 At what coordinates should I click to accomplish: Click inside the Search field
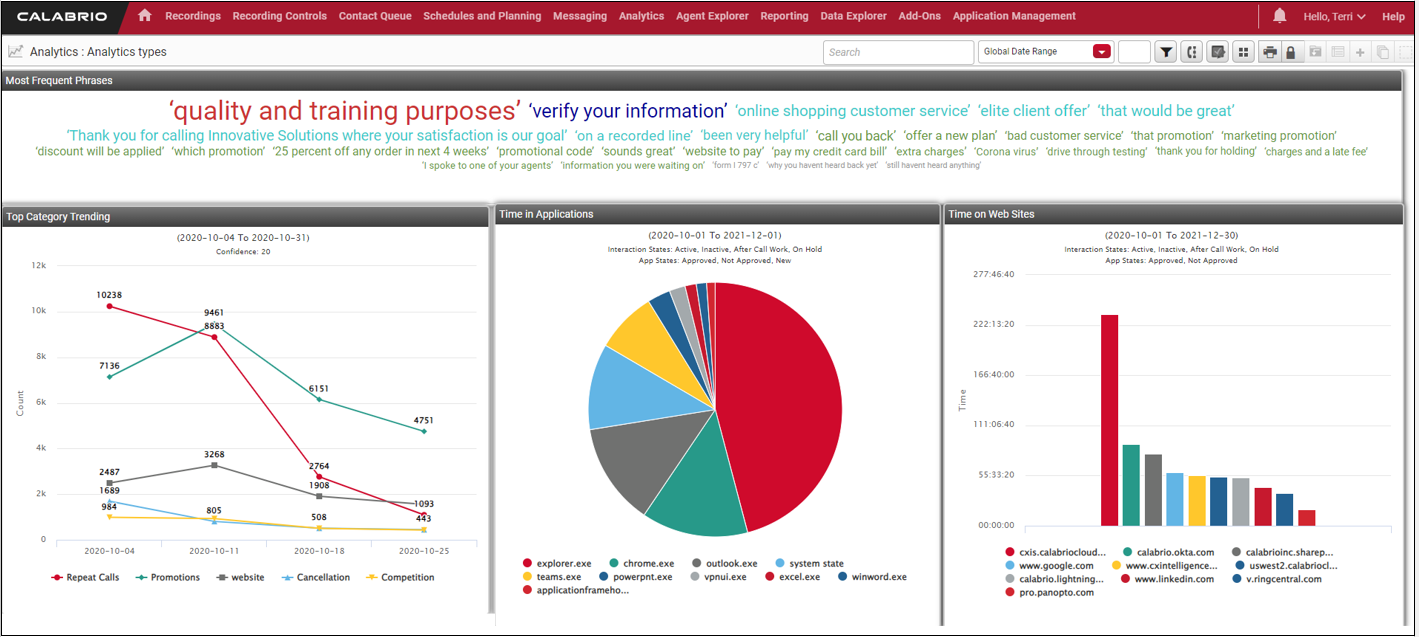click(897, 51)
